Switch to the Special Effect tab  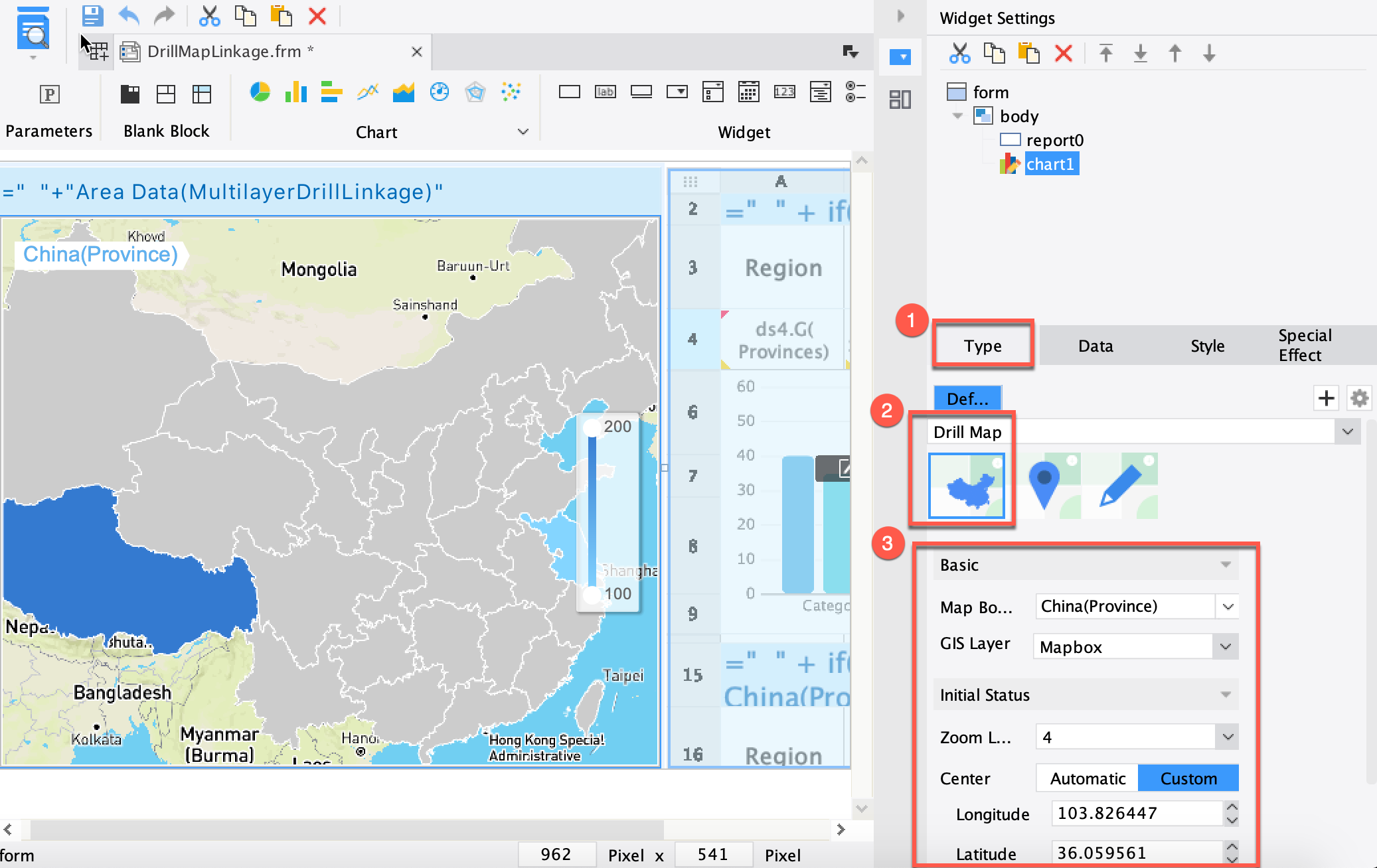click(x=1305, y=345)
